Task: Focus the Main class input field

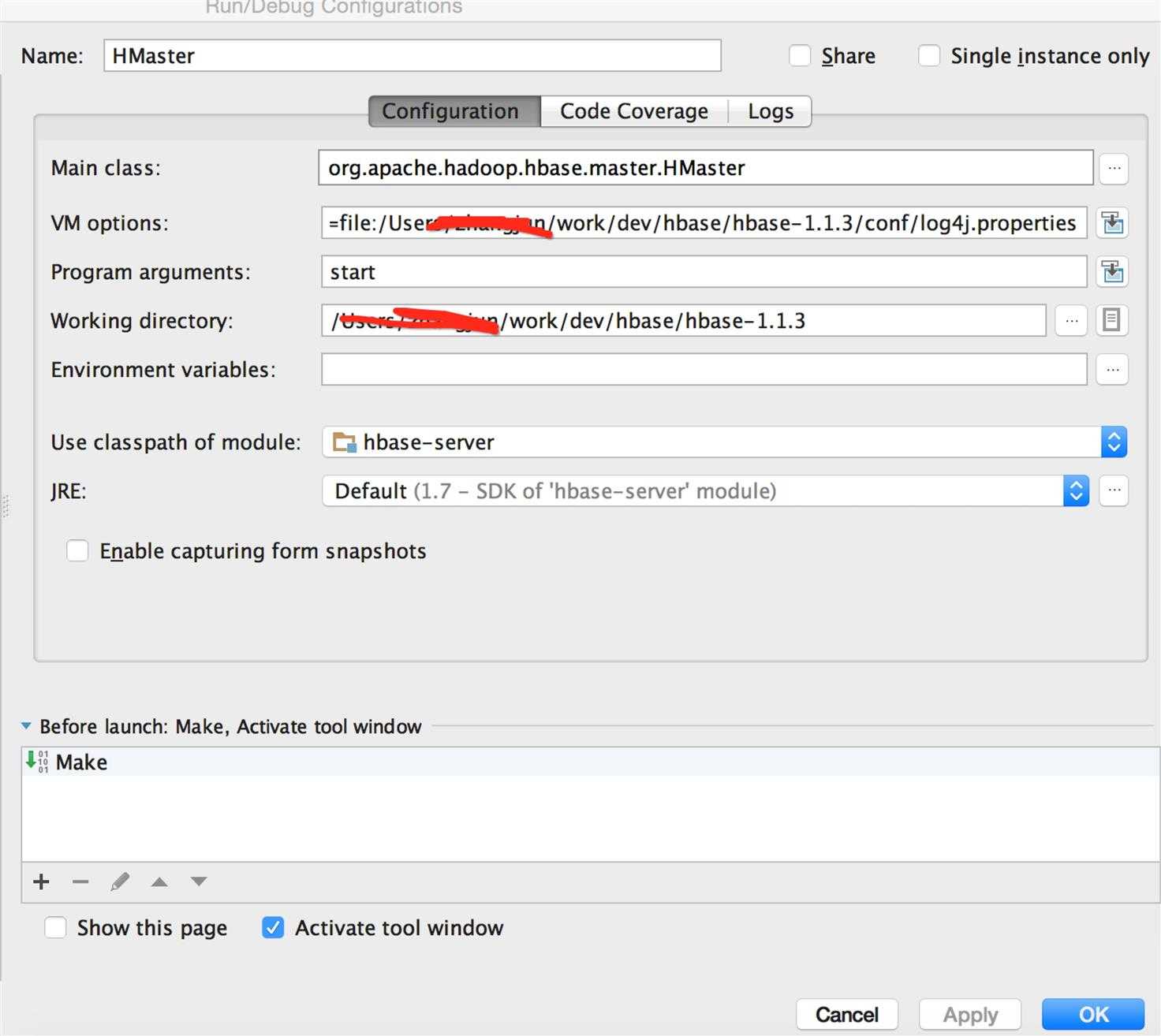Action: click(x=706, y=168)
